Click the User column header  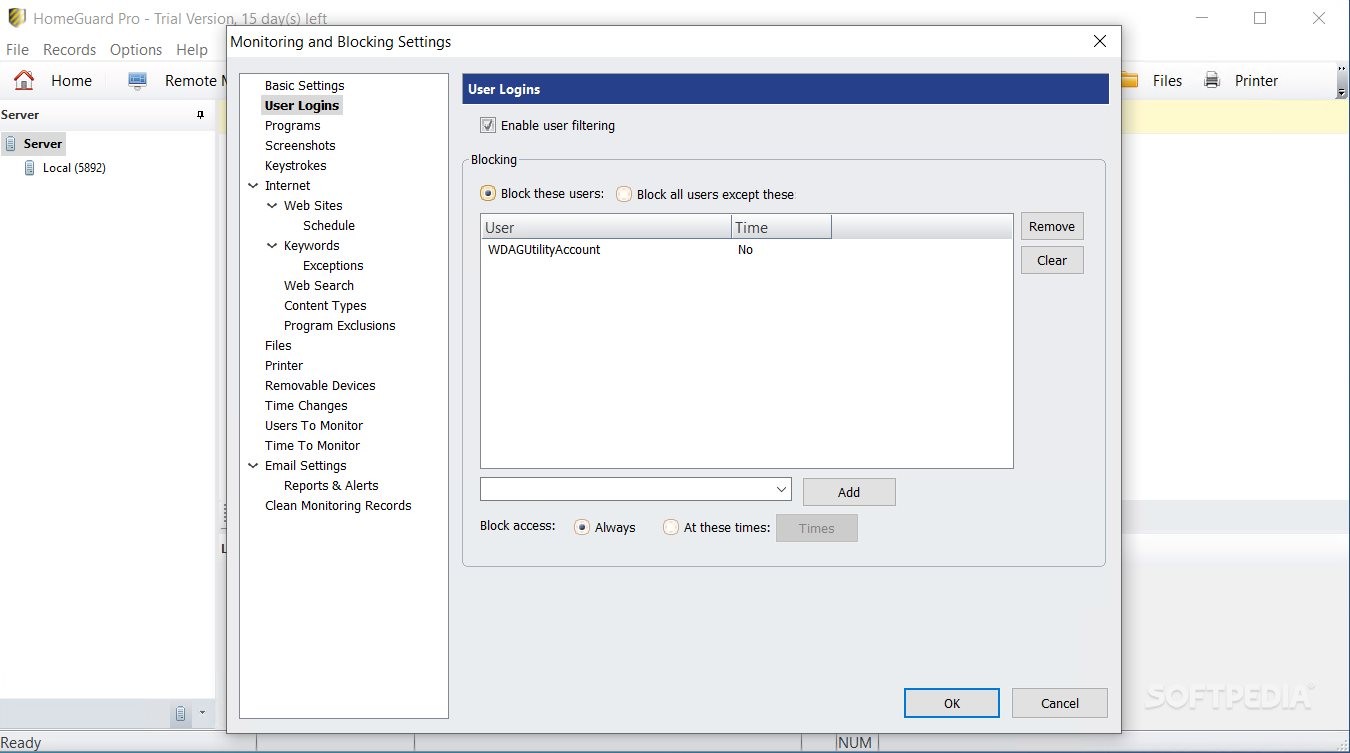click(606, 227)
